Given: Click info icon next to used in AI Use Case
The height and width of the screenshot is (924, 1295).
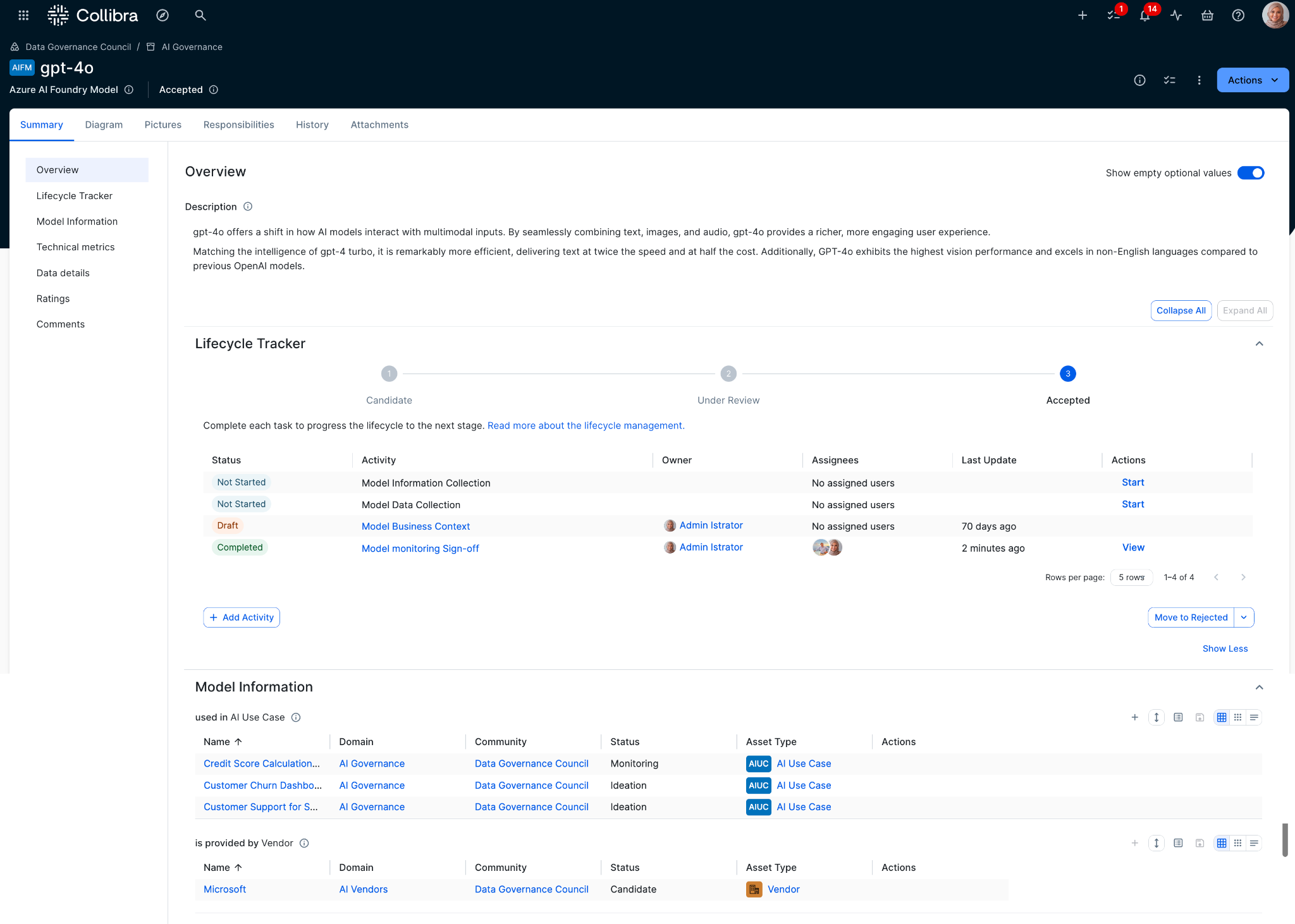Looking at the screenshot, I should 296,717.
